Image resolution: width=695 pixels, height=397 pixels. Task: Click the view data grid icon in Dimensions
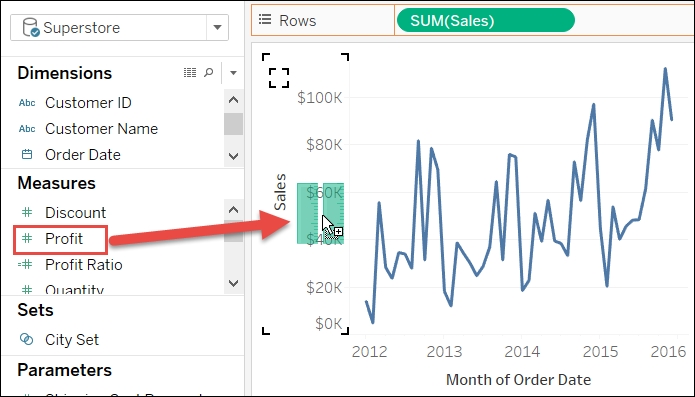(190, 73)
